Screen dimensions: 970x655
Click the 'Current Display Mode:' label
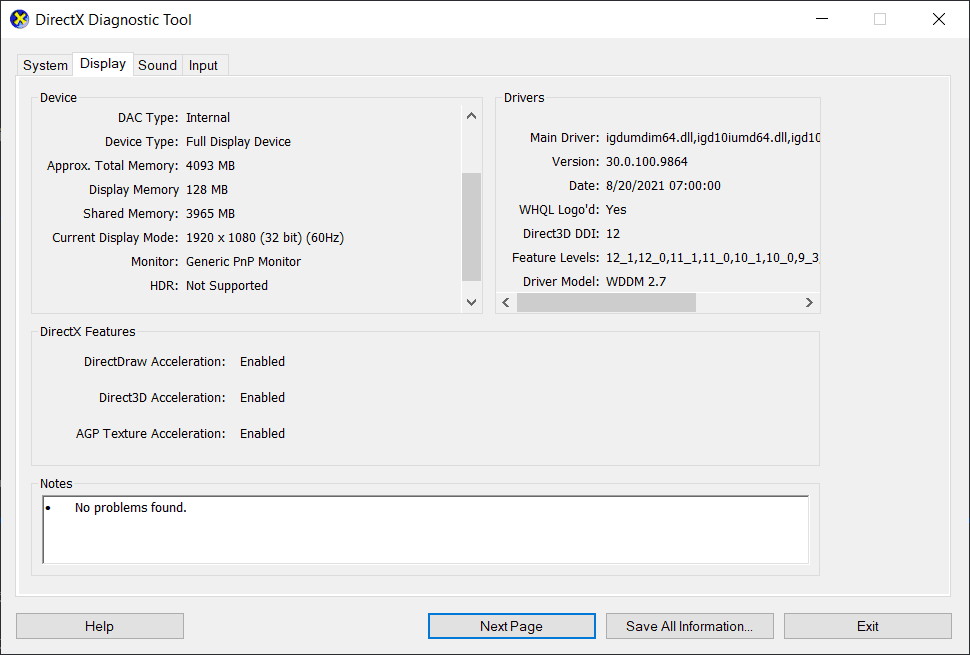[x=115, y=238]
